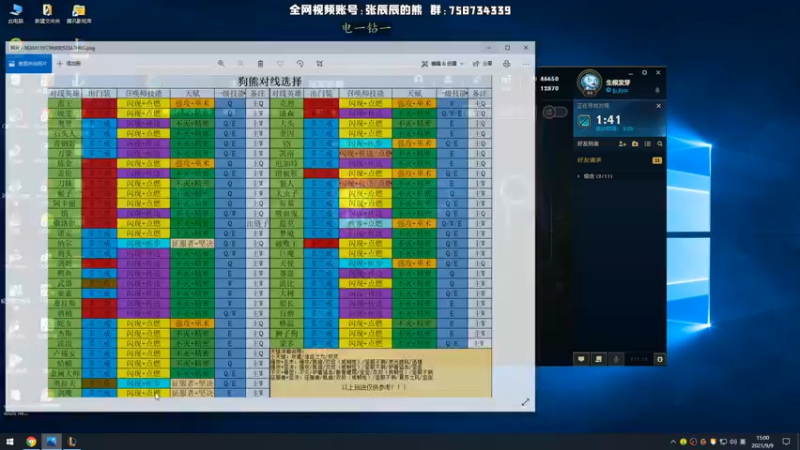The height and width of the screenshot is (450, 800).
Task: Switch to Photos app in taskbar
Action: (x=52, y=441)
